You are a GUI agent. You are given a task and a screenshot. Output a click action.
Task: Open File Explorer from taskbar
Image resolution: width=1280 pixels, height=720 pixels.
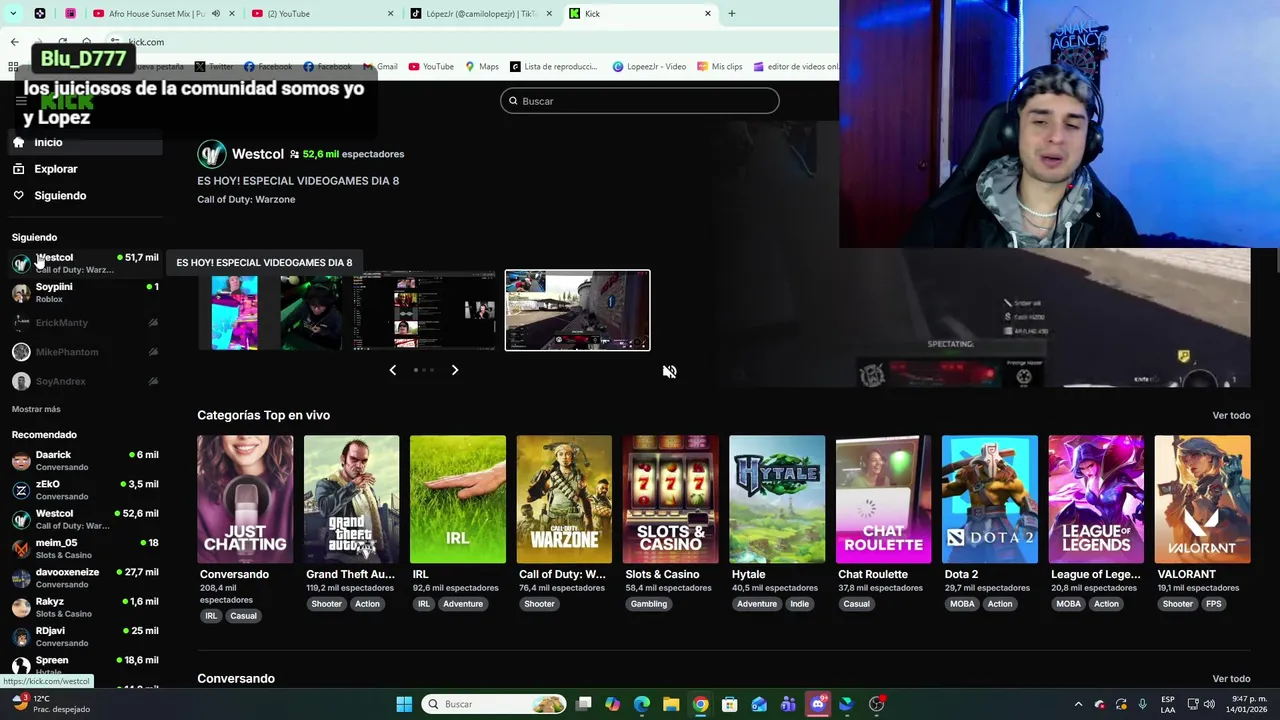(x=671, y=704)
